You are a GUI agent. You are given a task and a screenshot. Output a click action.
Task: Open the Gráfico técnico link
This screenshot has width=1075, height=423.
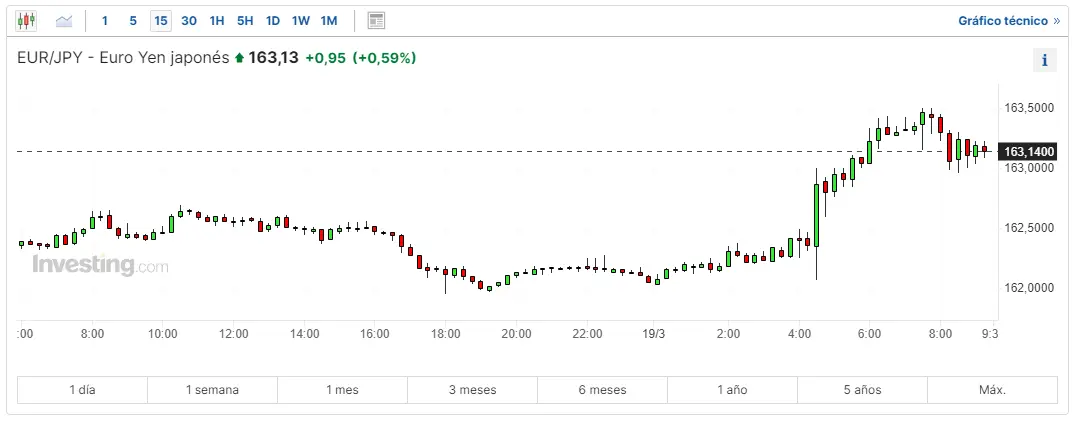(x=1009, y=21)
